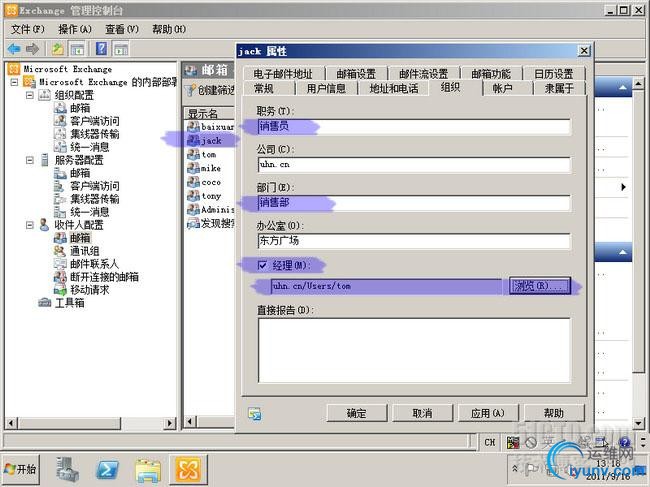Switch to the 帐户 tab

tap(502, 88)
